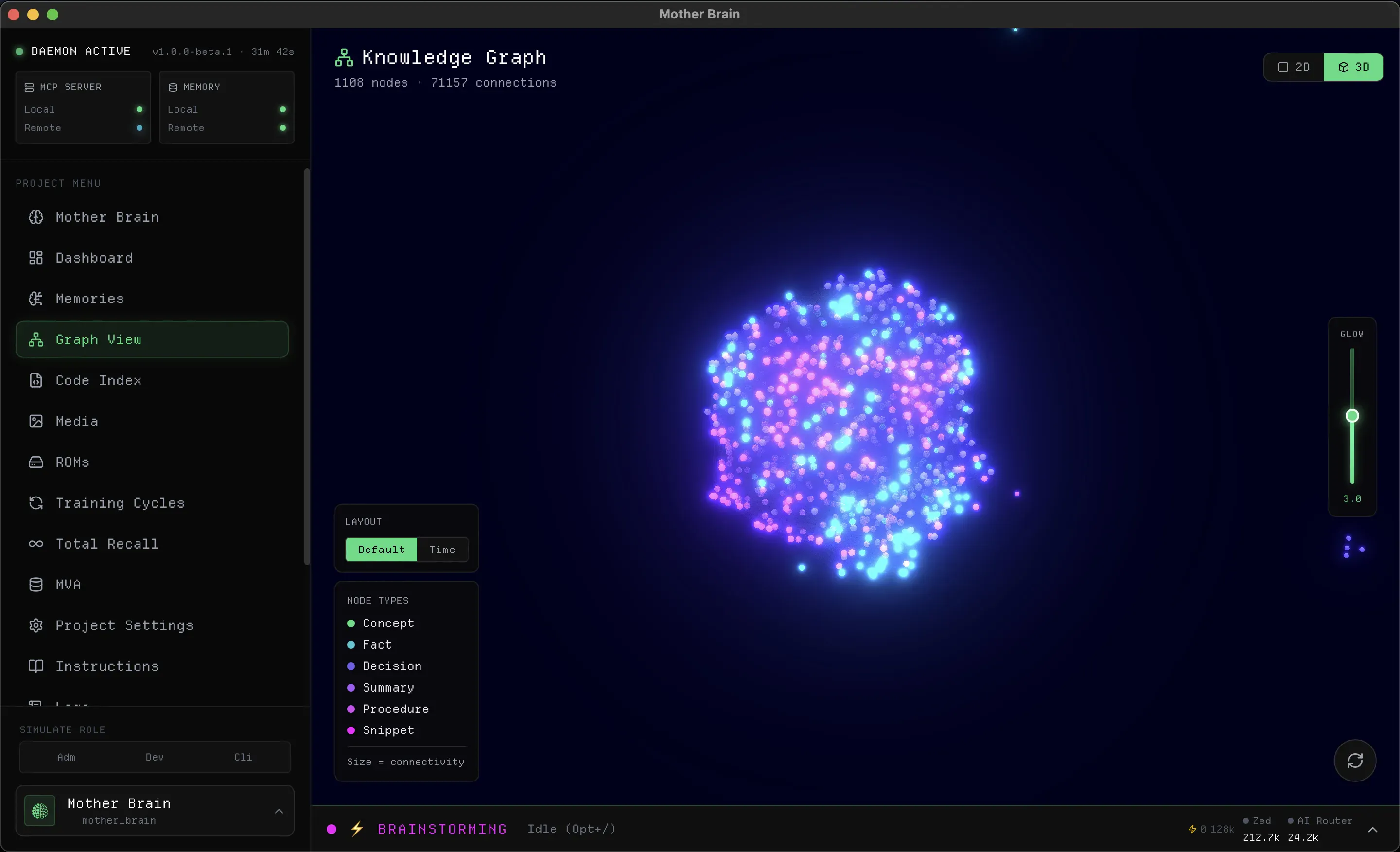This screenshot has height=852, width=1400.
Task: Click 'Idle (Opt+/)' status text
Action: (x=572, y=829)
